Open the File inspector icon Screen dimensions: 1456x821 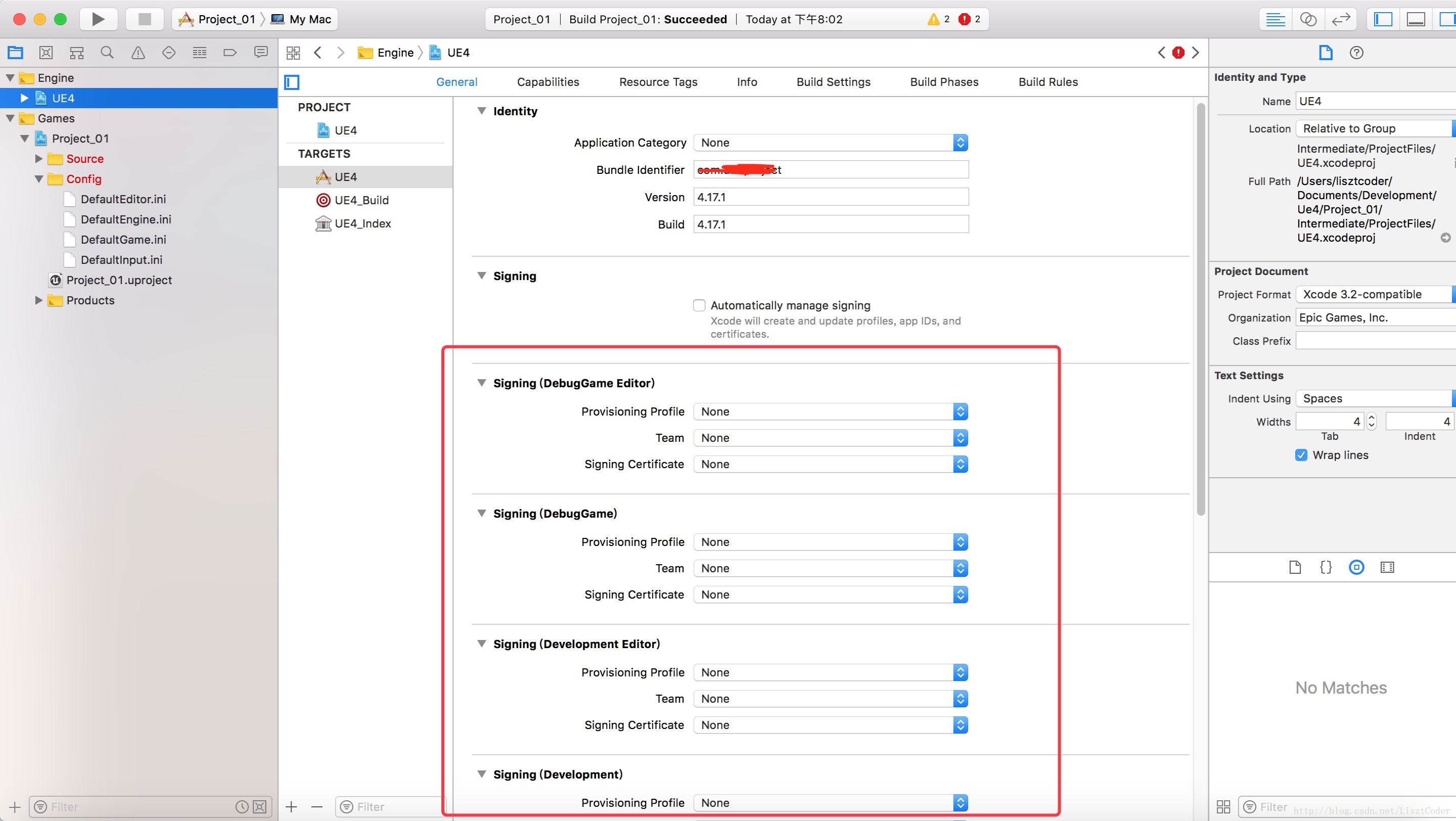pos(1326,53)
